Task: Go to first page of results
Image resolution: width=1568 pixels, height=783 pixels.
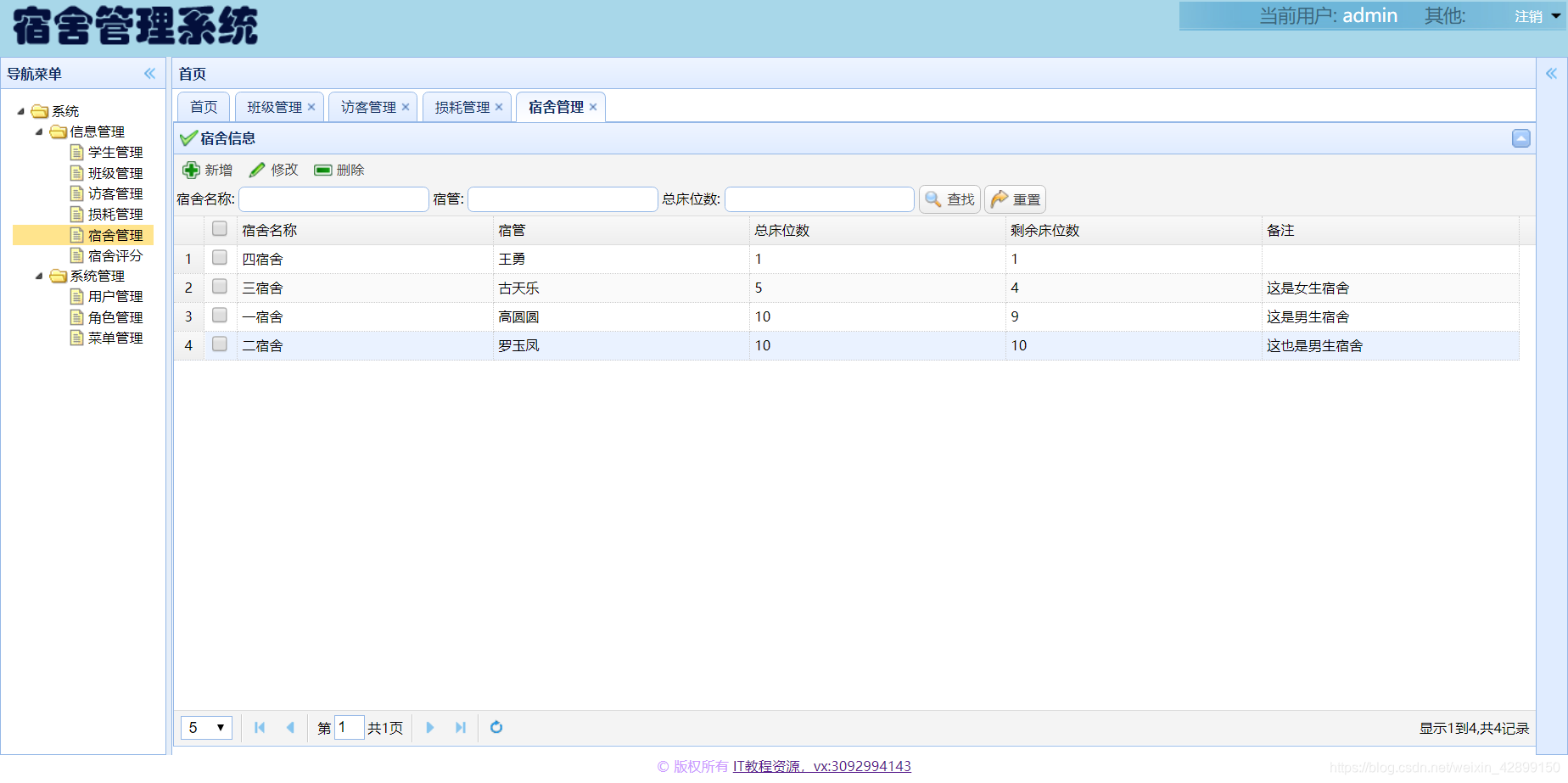Action: tap(260, 728)
